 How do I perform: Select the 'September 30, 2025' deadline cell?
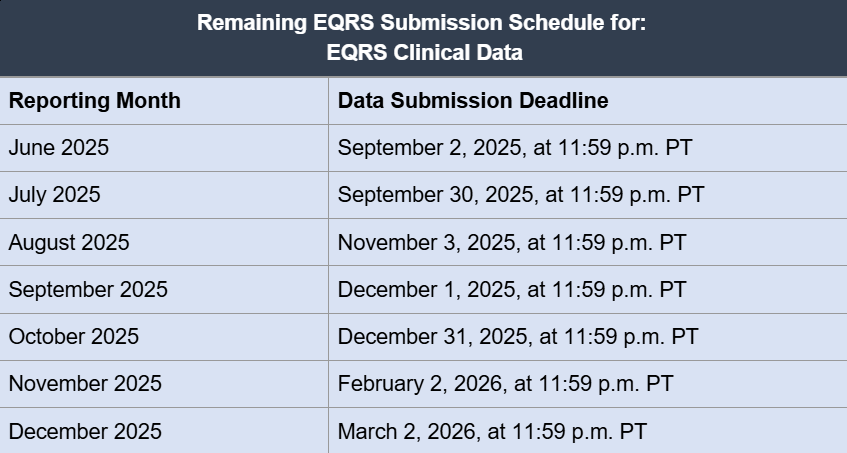(521, 195)
